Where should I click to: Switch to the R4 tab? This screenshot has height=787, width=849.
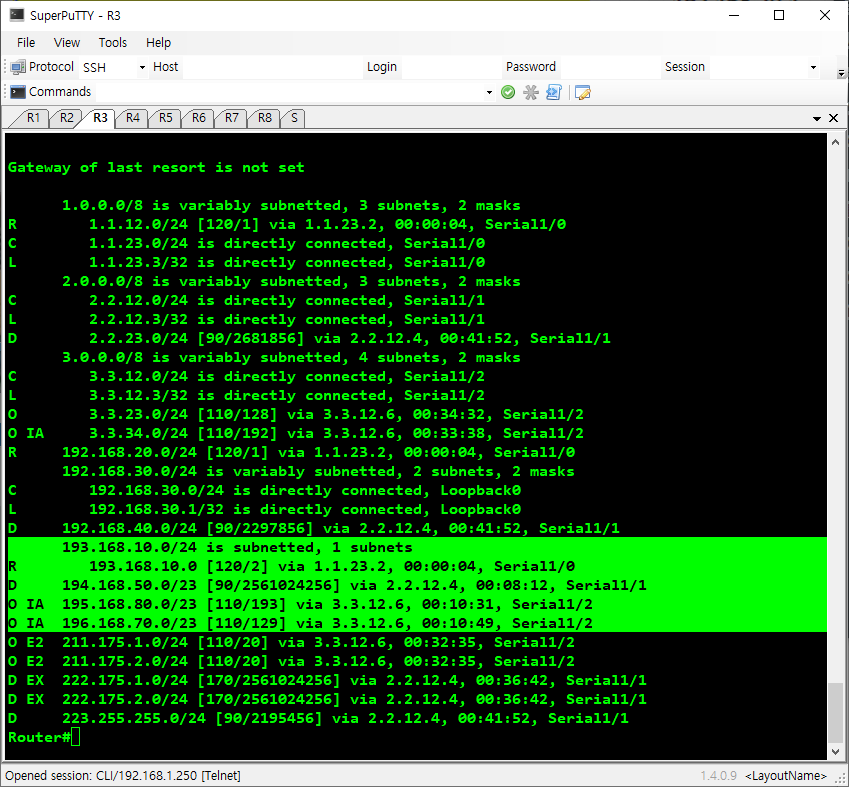(x=133, y=118)
